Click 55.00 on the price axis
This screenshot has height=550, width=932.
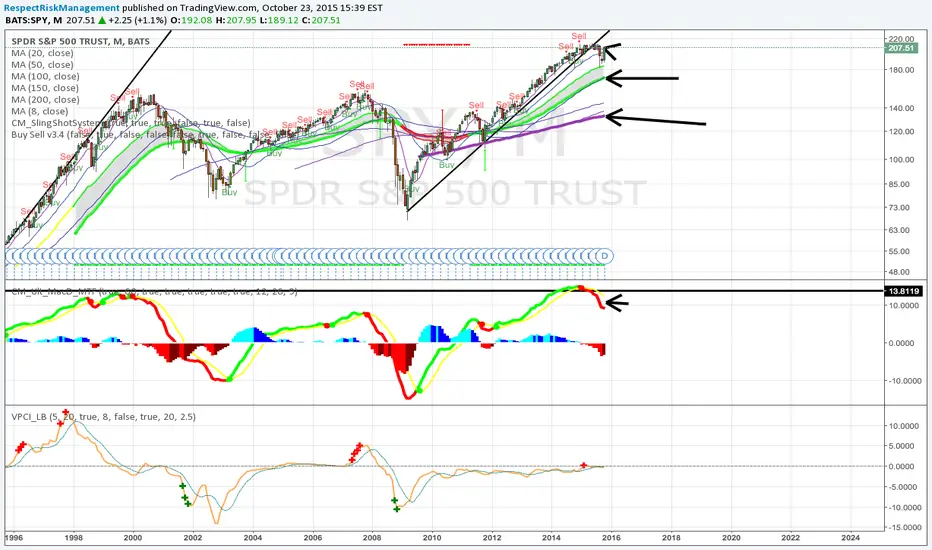tap(900, 251)
